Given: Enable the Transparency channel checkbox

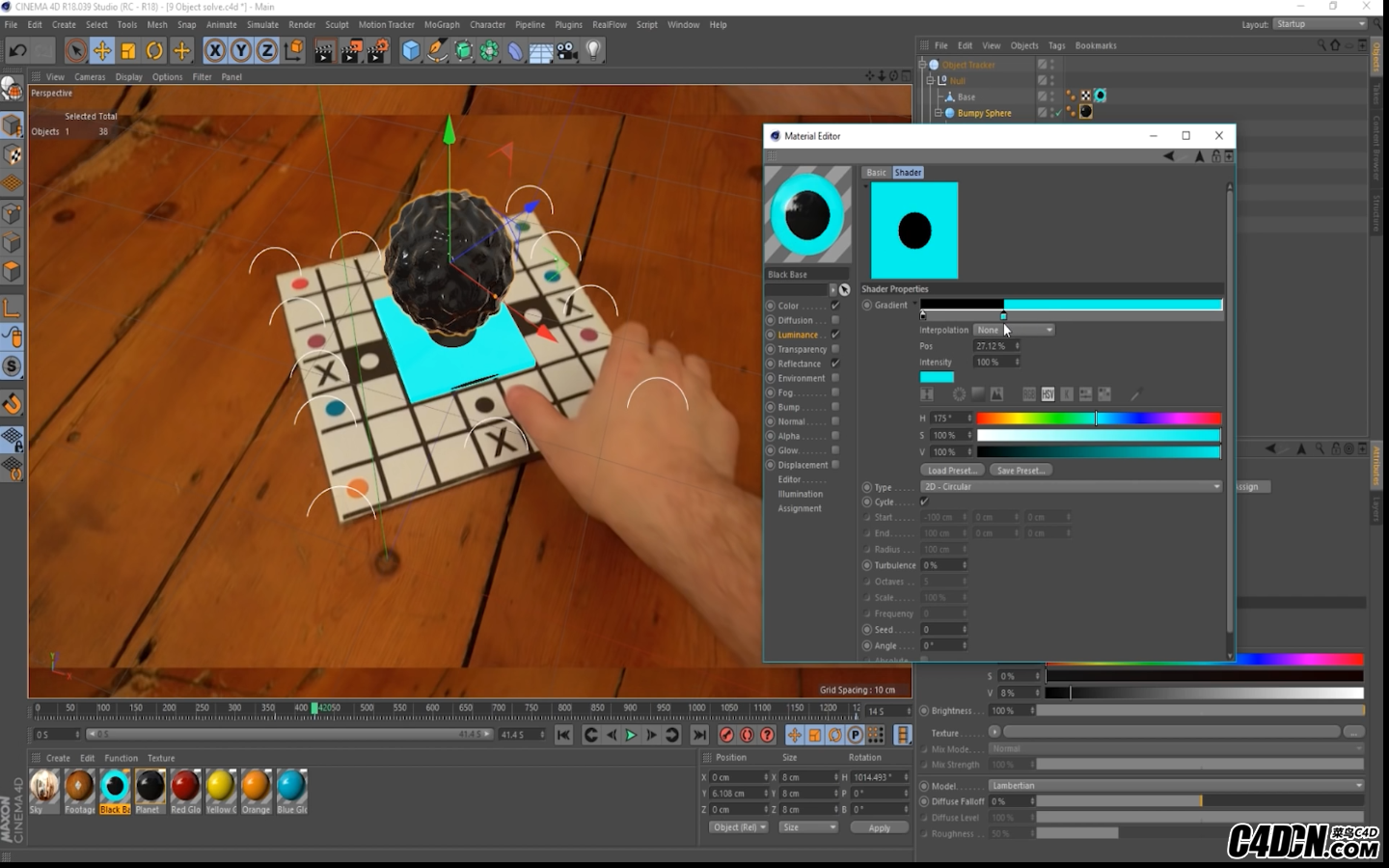Looking at the screenshot, I should point(835,349).
